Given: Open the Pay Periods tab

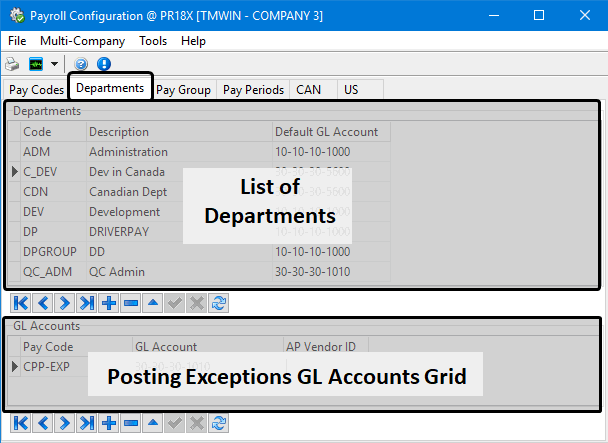Looking at the screenshot, I should pyautogui.click(x=253, y=89).
